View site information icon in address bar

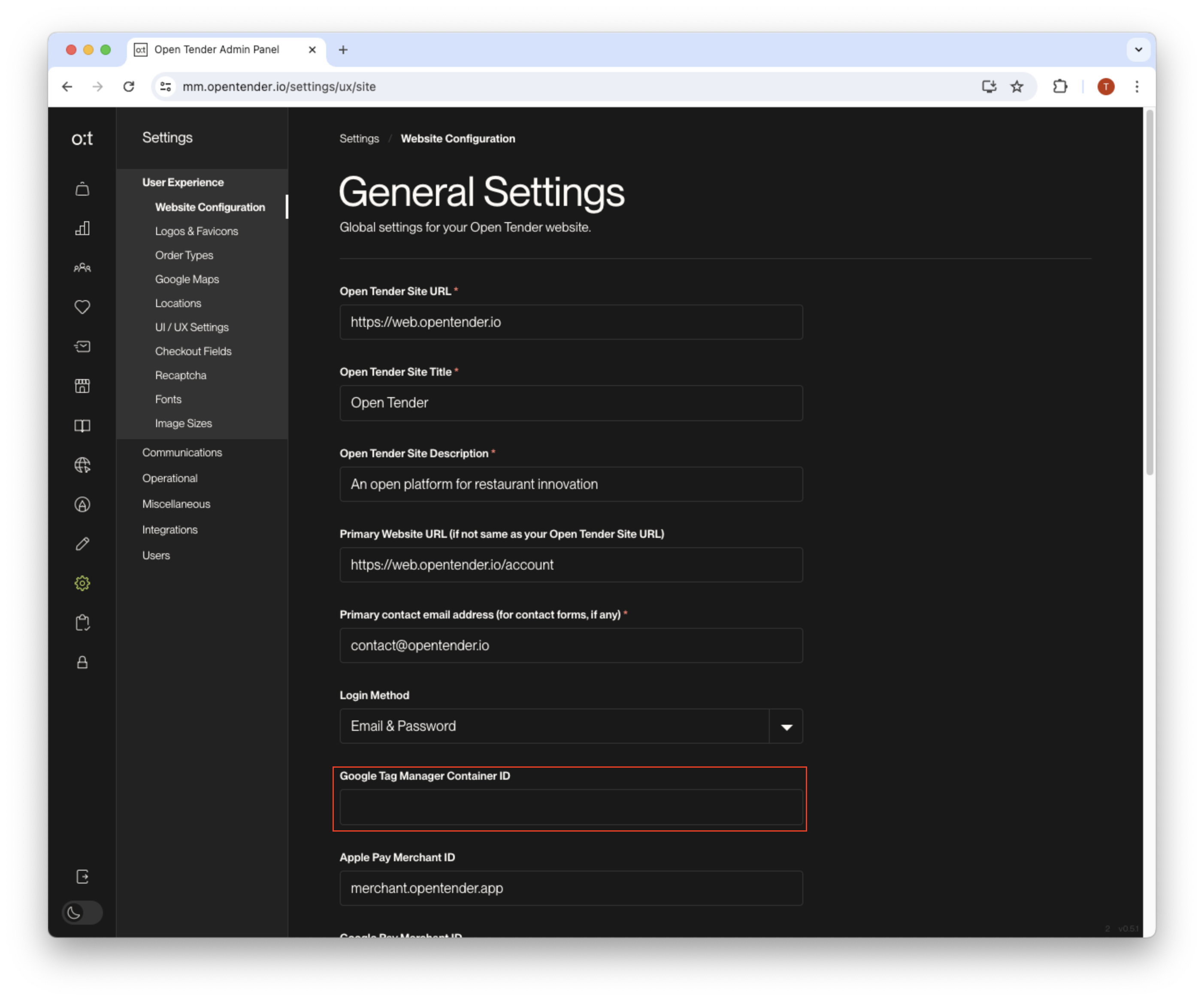click(x=166, y=87)
